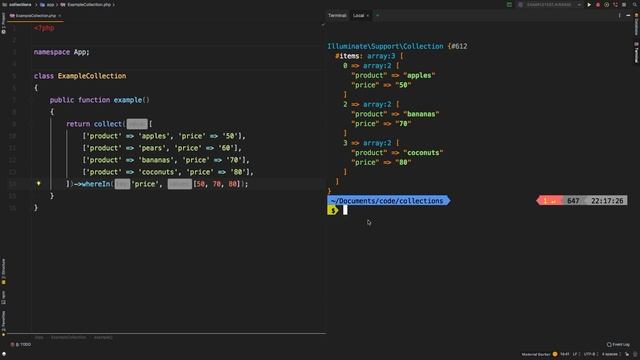
Task: Click the yellow intention lightbulb in the gutter
Action: coord(38,184)
